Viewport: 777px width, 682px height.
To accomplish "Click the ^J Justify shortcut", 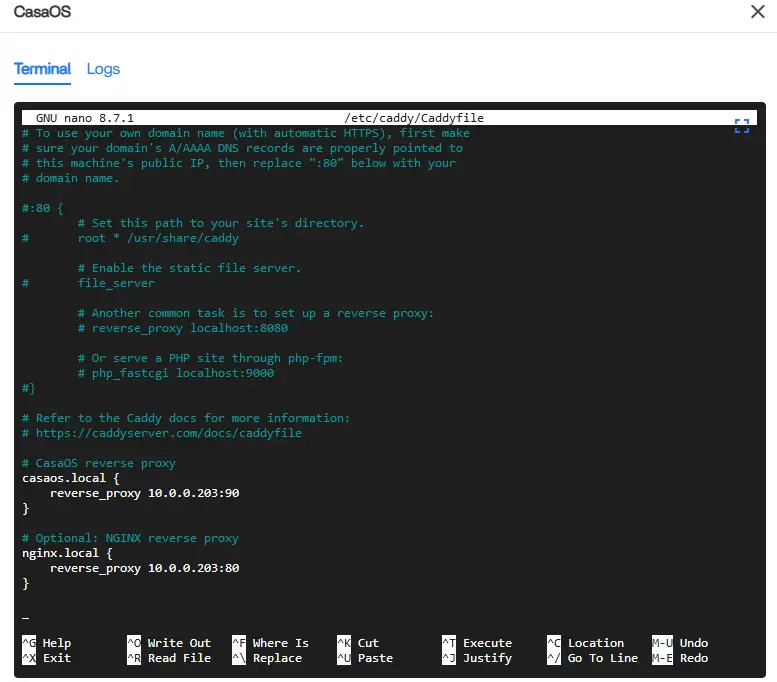I will [x=477, y=658].
